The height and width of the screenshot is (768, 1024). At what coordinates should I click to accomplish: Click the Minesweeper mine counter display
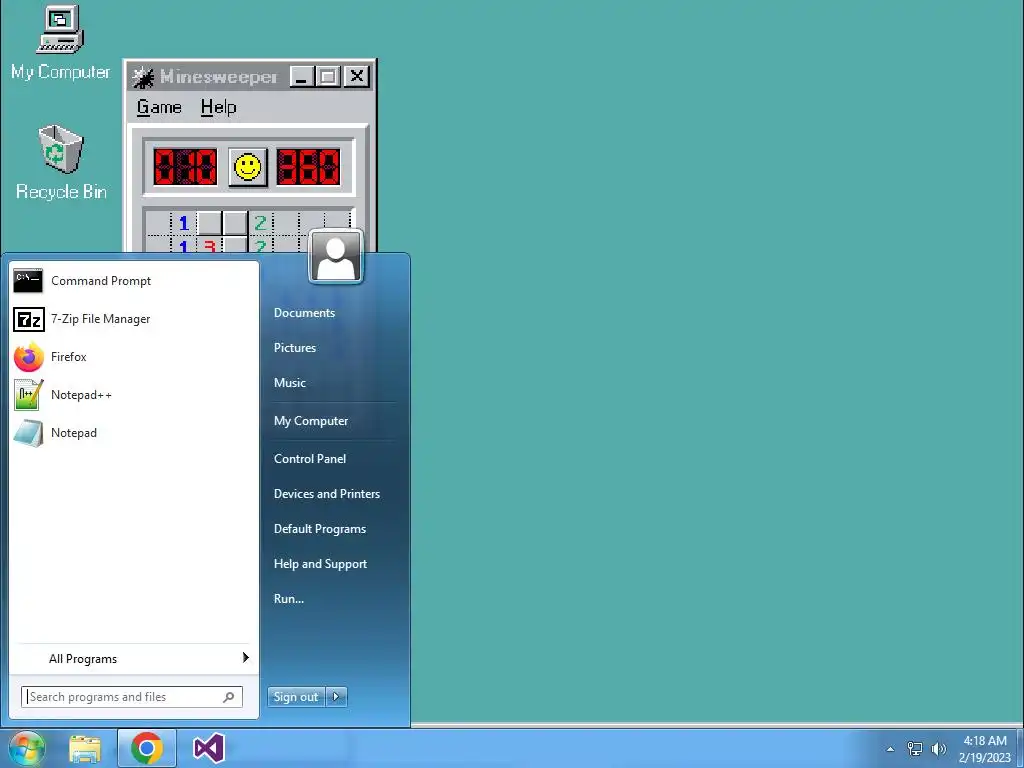[x=185, y=167]
